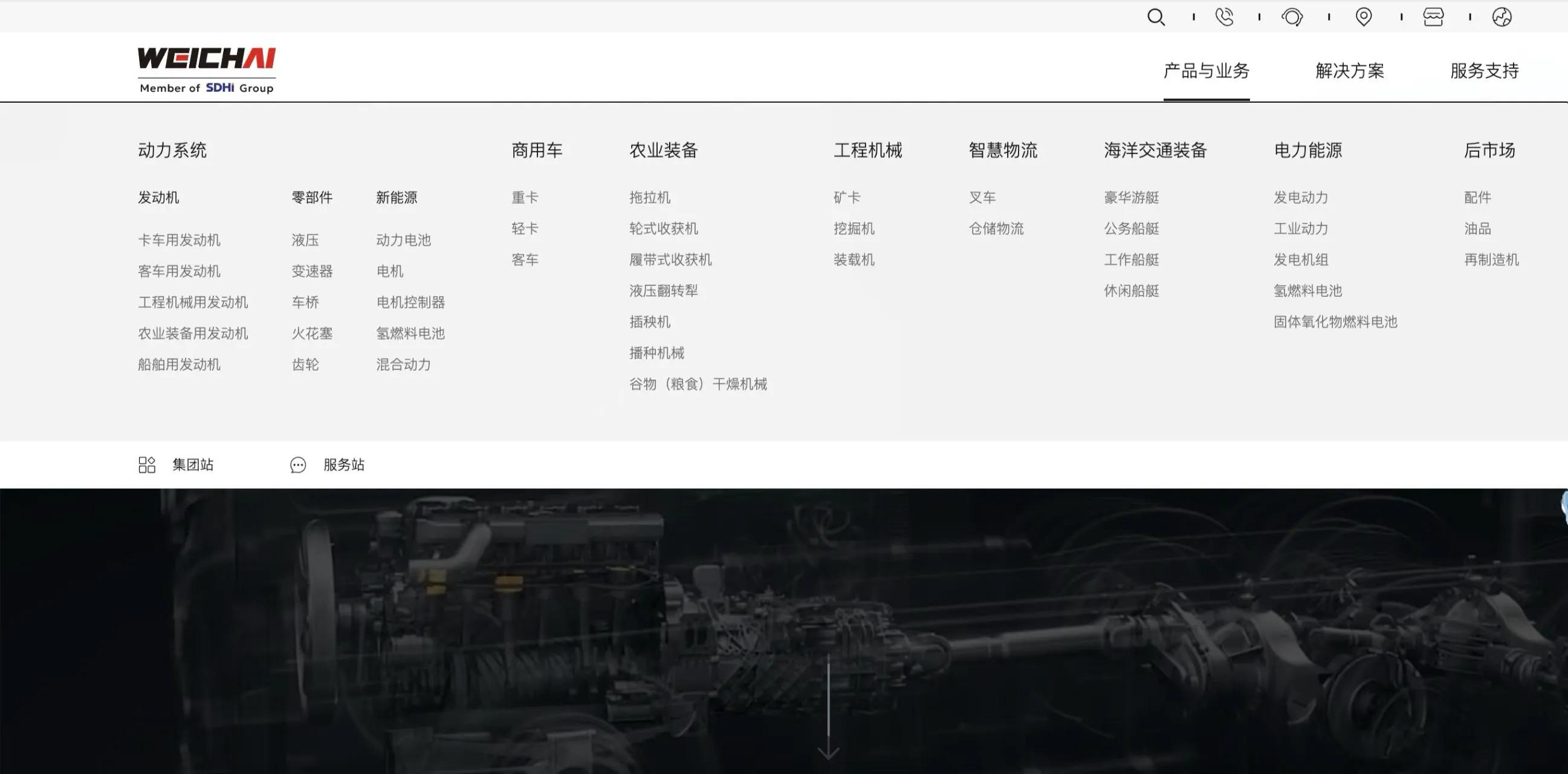This screenshot has width=1568, height=774.
Task: Open the 服务支持 menu tab
Action: coord(1485,71)
